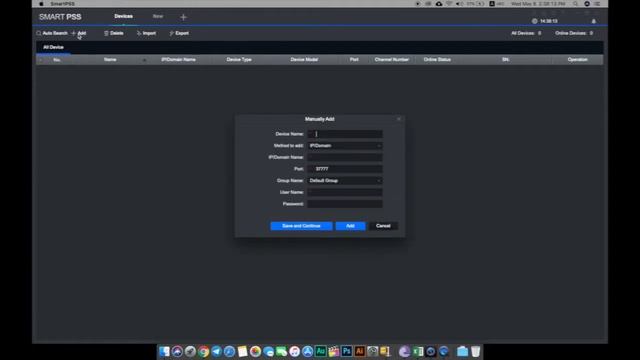Screen dimensions: 640x360
Task: Click the blue Add button in dialog
Action: [350, 226]
